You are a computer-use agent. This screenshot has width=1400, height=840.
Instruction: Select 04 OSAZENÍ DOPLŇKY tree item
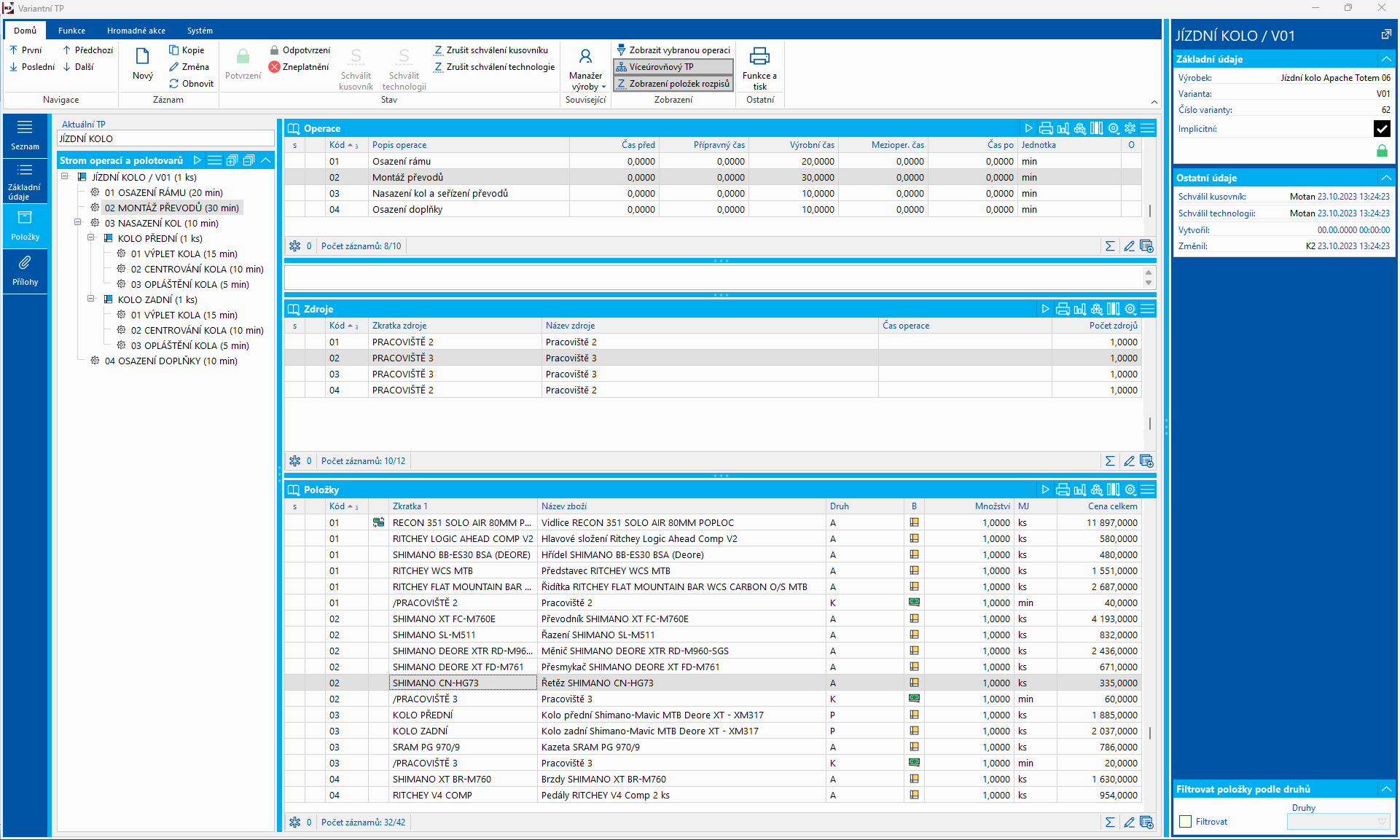[x=171, y=361]
